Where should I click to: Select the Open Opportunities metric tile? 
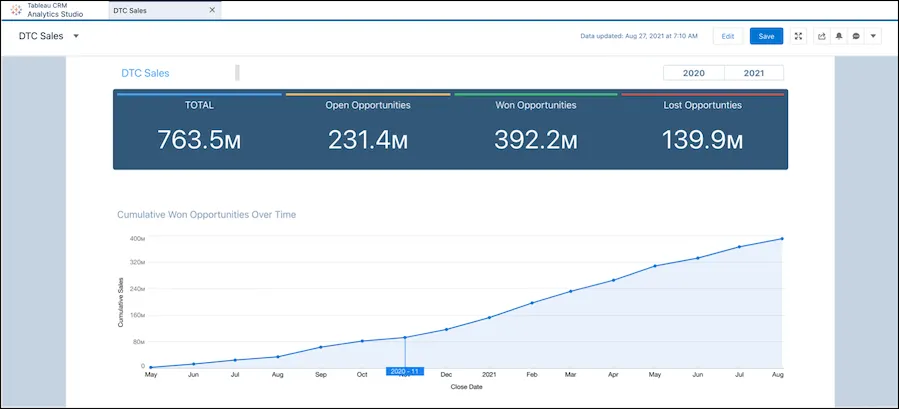point(366,130)
